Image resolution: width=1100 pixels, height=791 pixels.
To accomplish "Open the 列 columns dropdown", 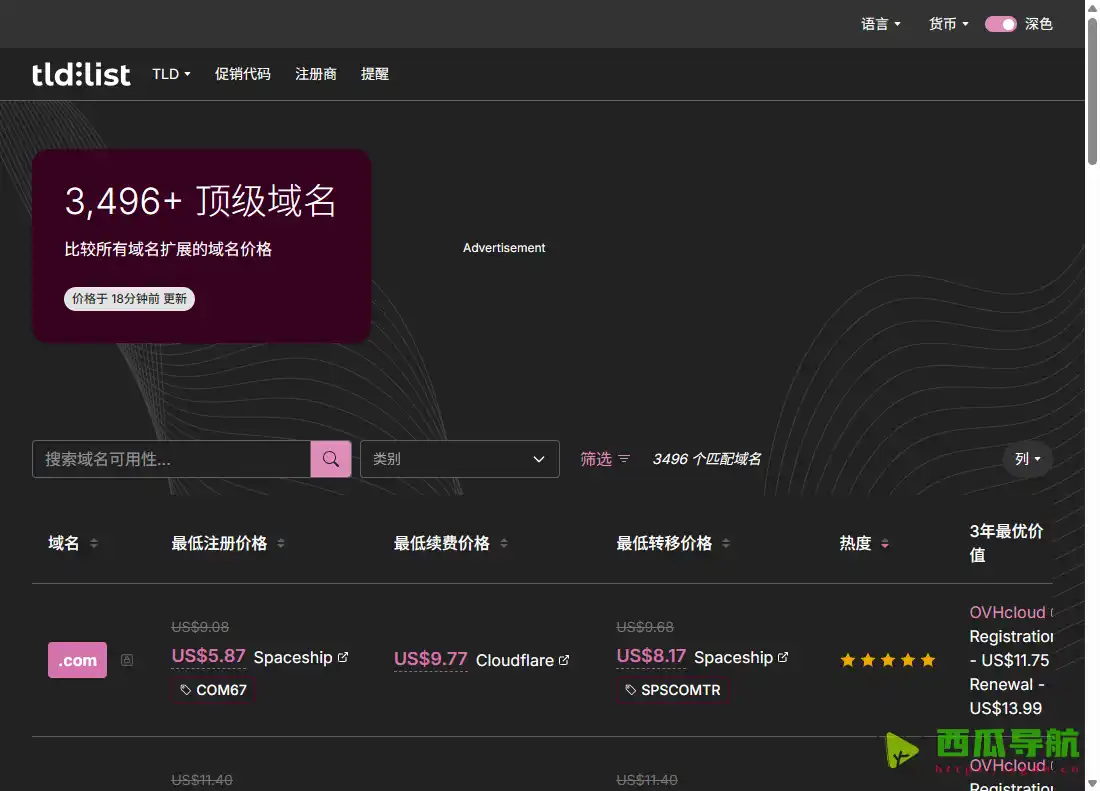I will coord(1028,459).
